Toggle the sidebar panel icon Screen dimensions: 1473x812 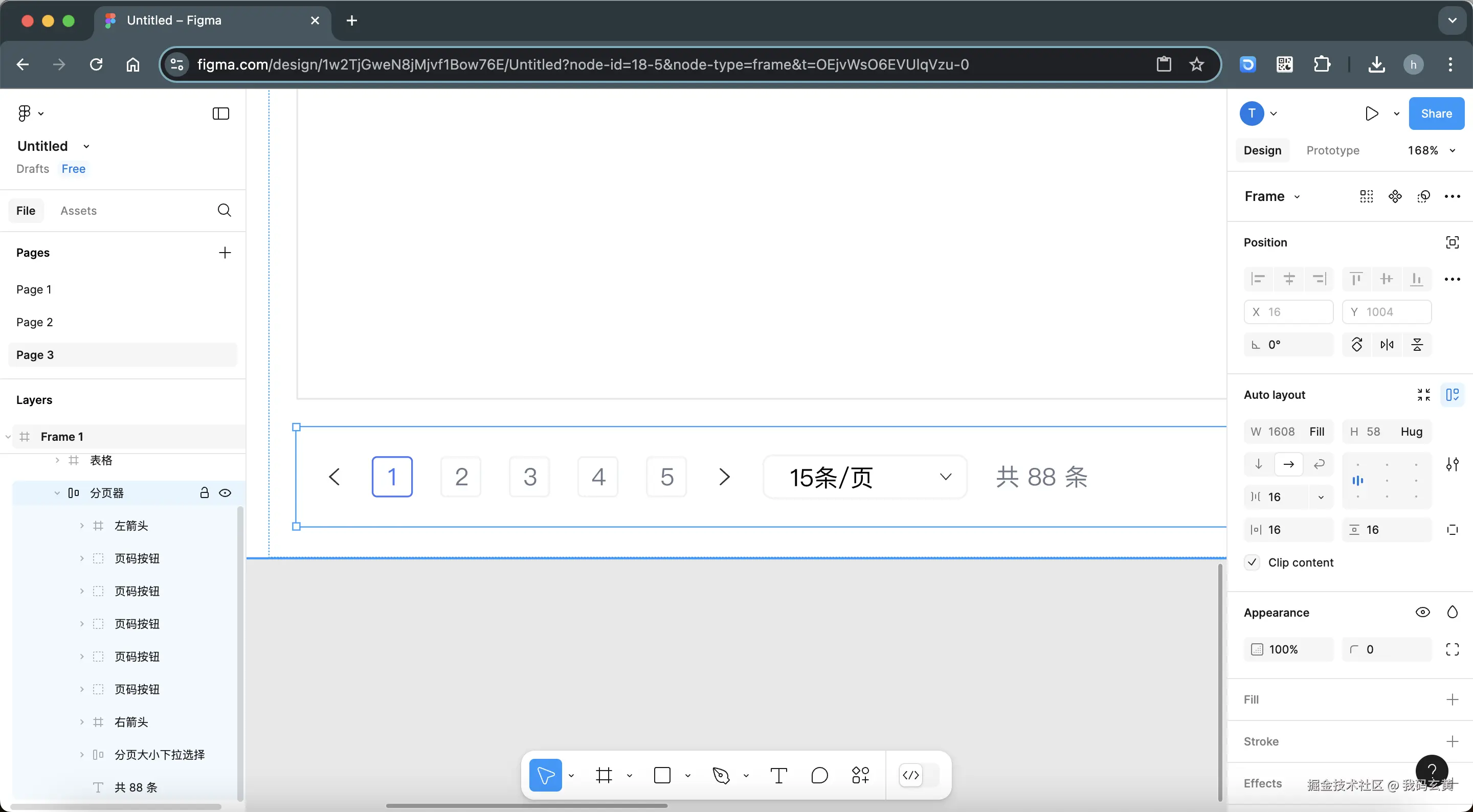click(221, 113)
